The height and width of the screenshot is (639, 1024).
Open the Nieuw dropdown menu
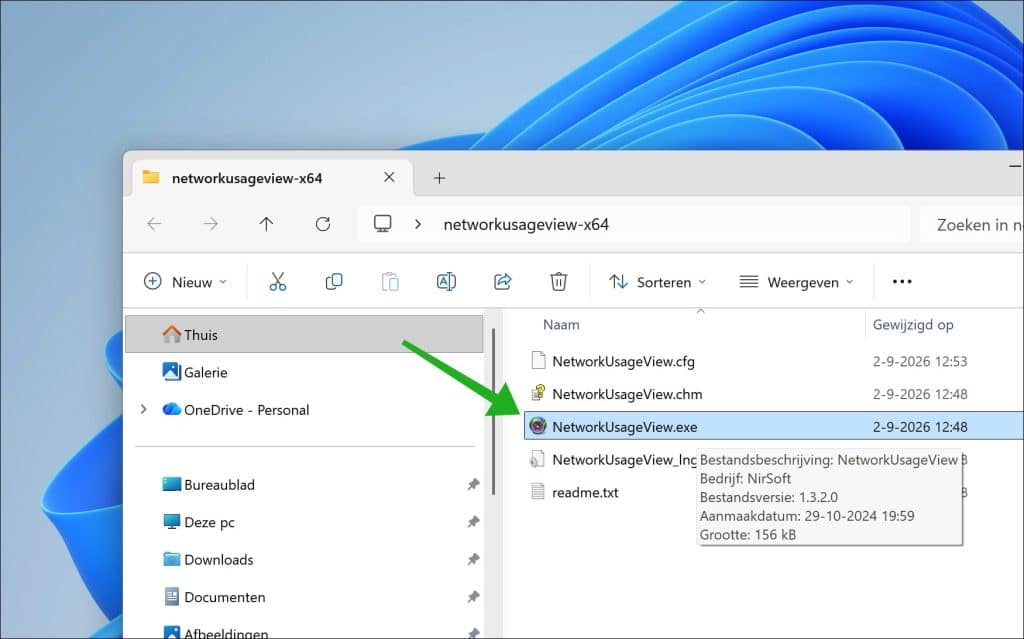pos(185,282)
